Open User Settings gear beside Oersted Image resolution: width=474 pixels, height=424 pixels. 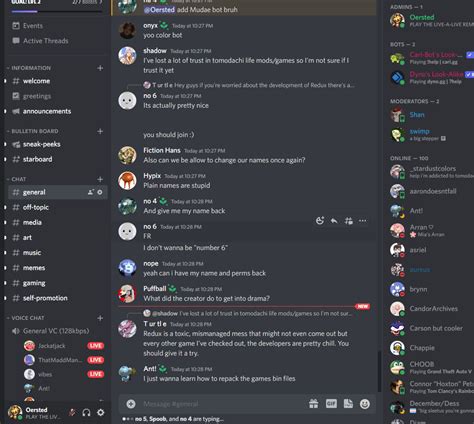point(100,413)
